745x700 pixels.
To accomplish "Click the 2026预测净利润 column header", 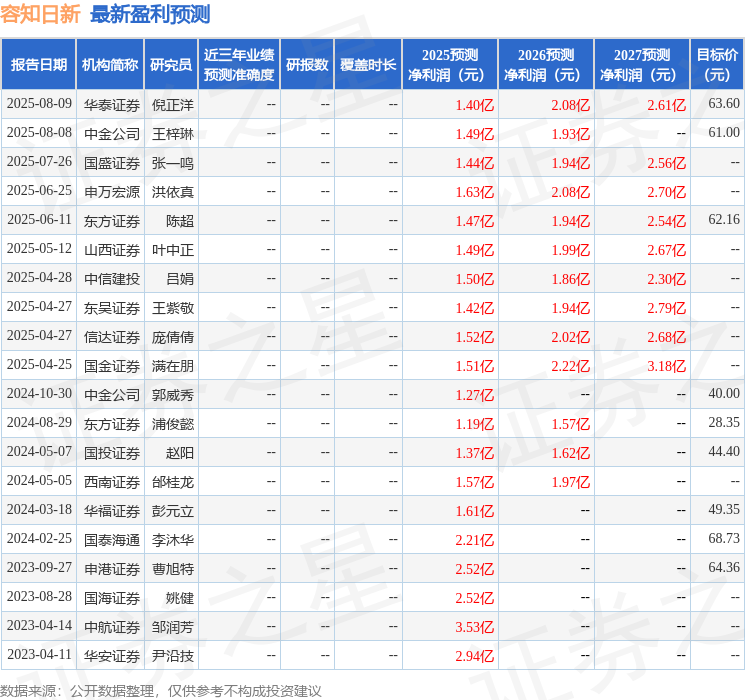I will (546, 65).
